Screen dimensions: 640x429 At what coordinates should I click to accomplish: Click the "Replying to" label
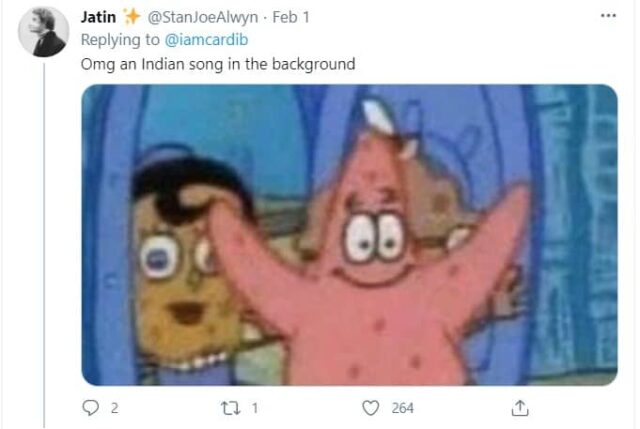(120, 40)
